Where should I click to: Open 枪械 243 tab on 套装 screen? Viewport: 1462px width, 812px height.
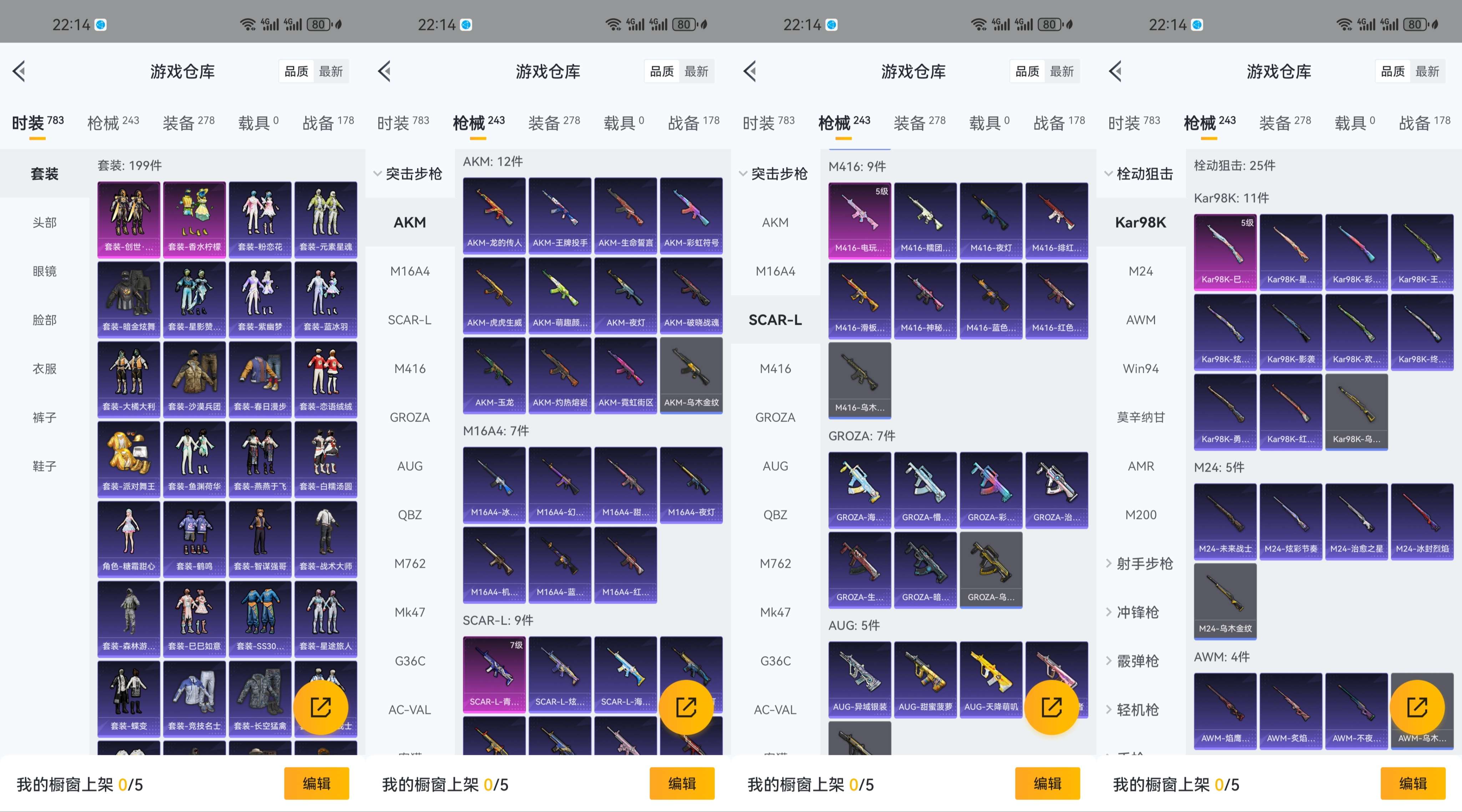coord(113,122)
